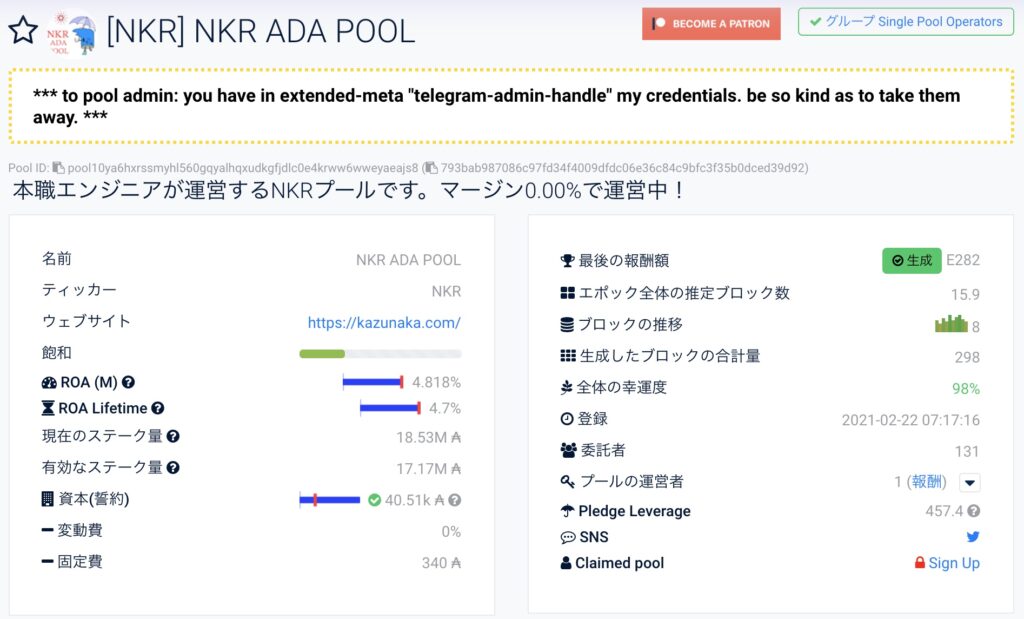The width and height of the screenshot is (1024, 619).
Task: Click the people icon beside 委託者
Action: [x=569, y=450]
